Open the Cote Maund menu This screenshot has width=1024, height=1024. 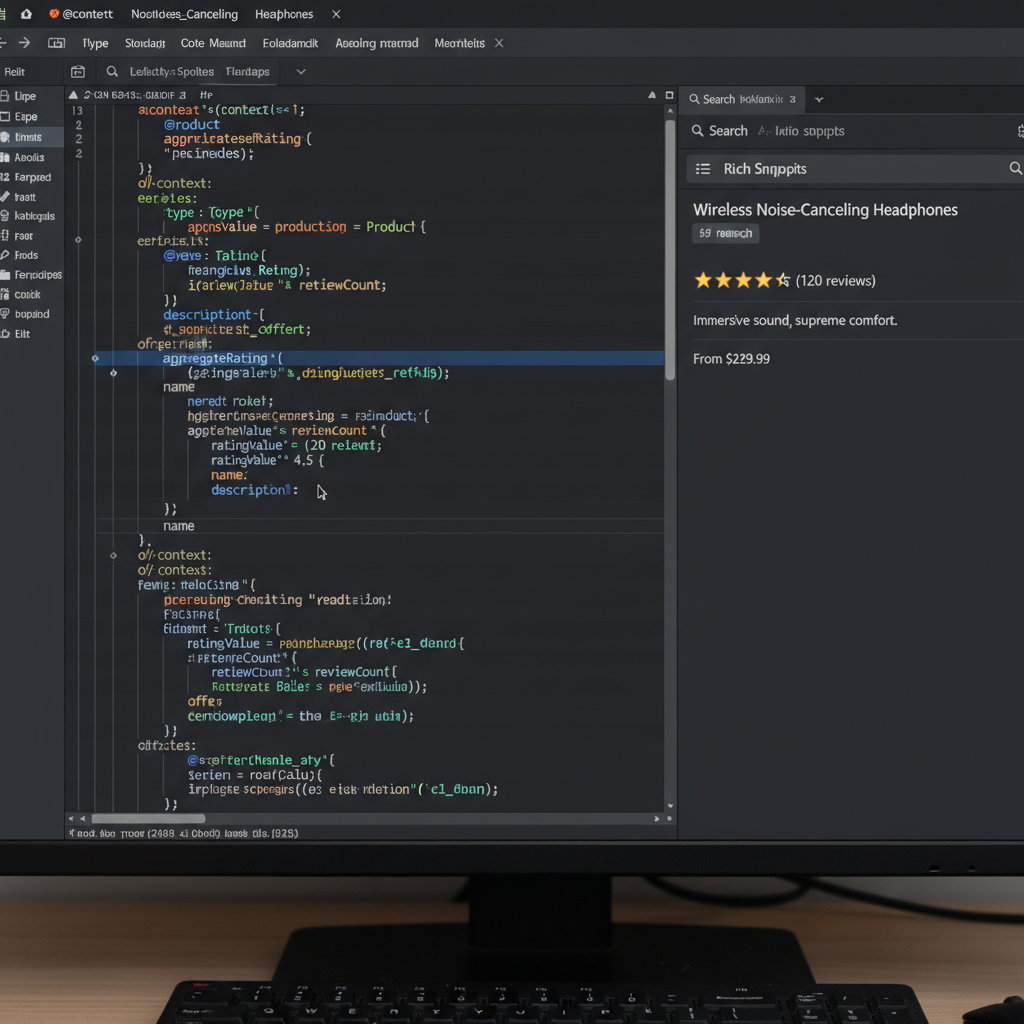click(x=213, y=43)
